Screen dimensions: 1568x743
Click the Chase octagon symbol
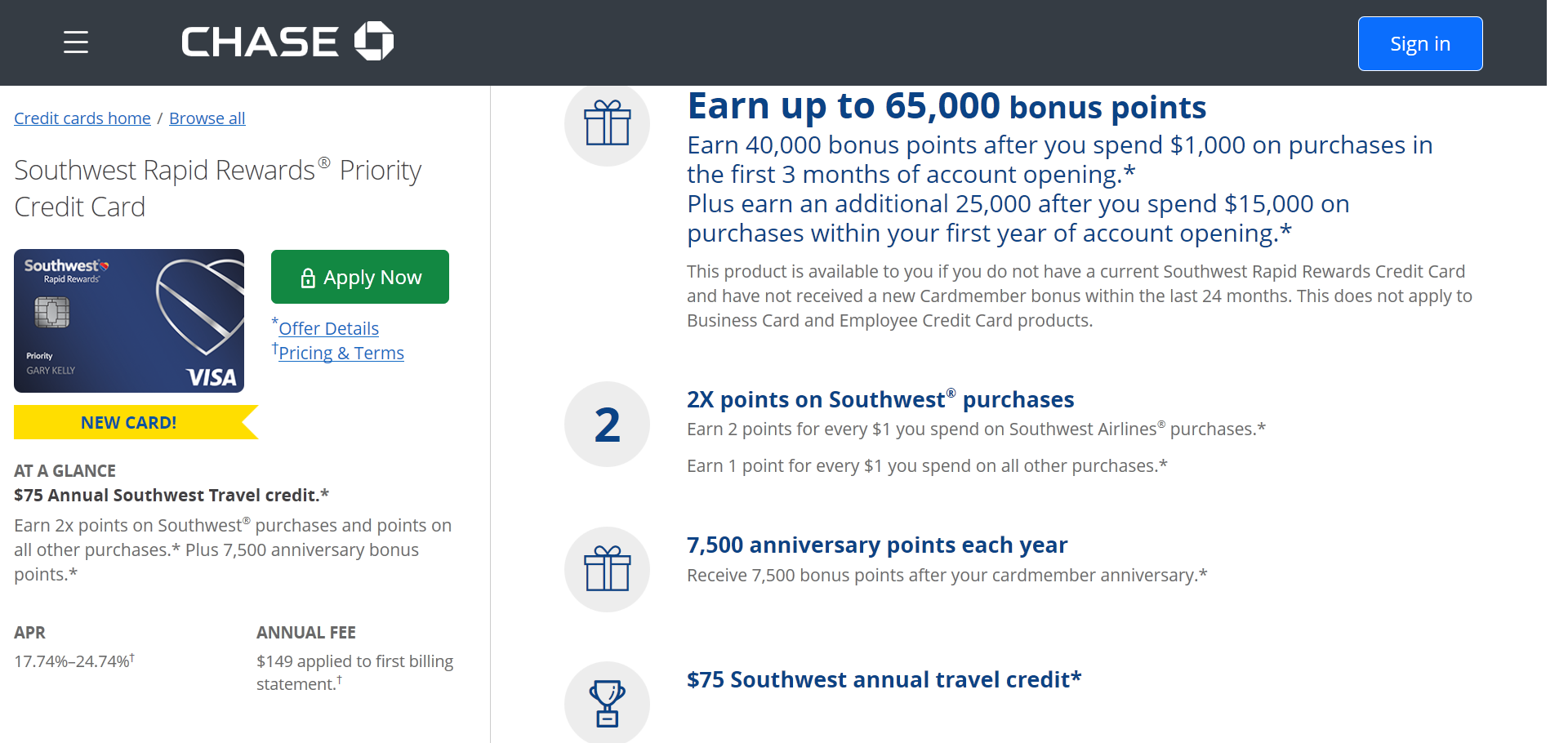(x=374, y=41)
